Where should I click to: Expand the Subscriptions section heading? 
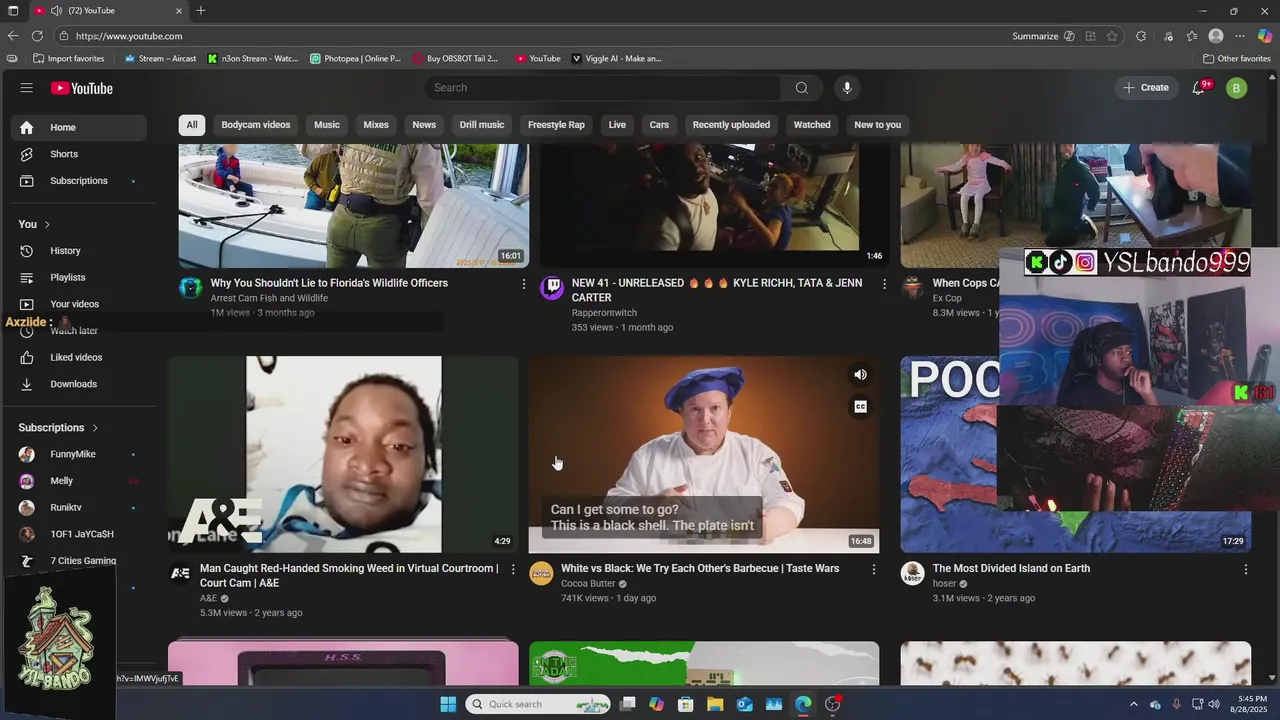point(58,428)
